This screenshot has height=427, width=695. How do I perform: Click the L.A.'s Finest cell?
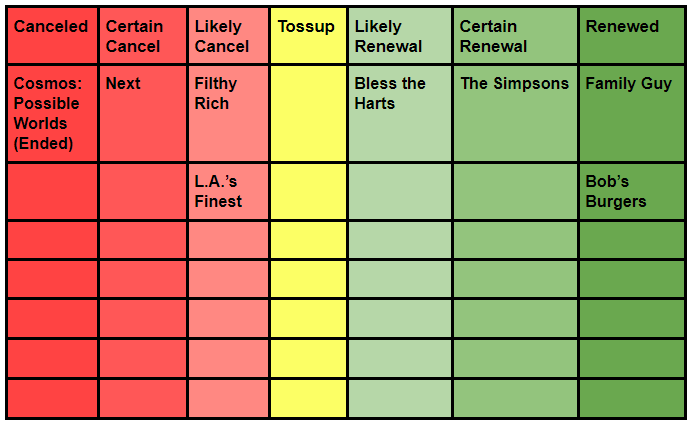228,192
